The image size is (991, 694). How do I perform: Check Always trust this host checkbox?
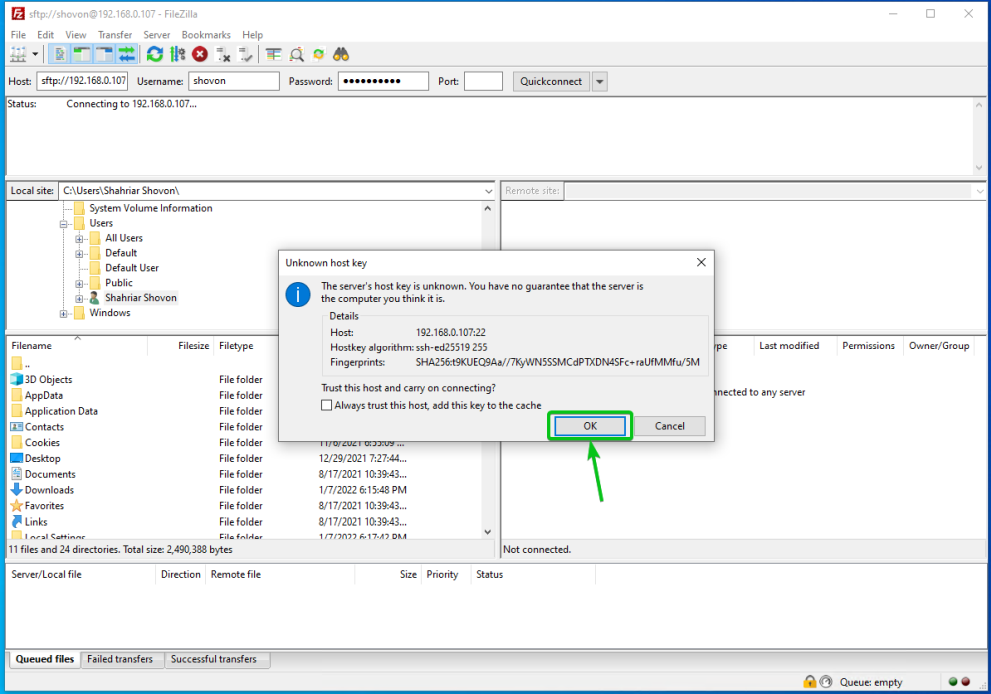(x=326, y=405)
